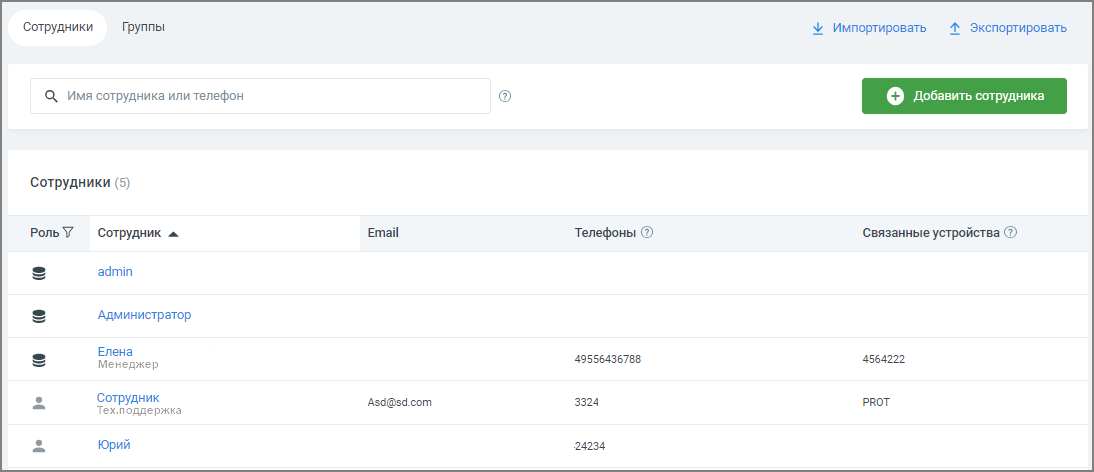The image size is (1094, 472).
Task: Click the role icon in admin row
Action: 39,274
